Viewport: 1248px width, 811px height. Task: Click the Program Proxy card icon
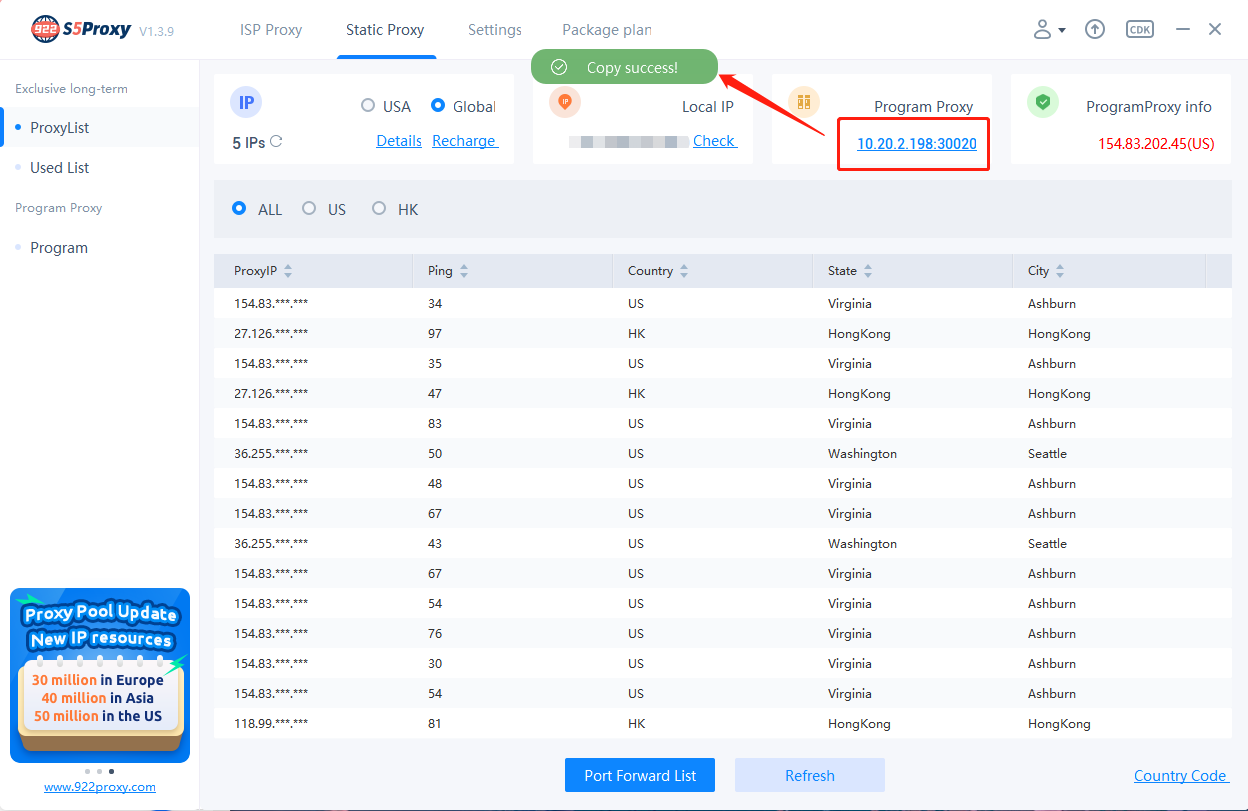tap(804, 102)
